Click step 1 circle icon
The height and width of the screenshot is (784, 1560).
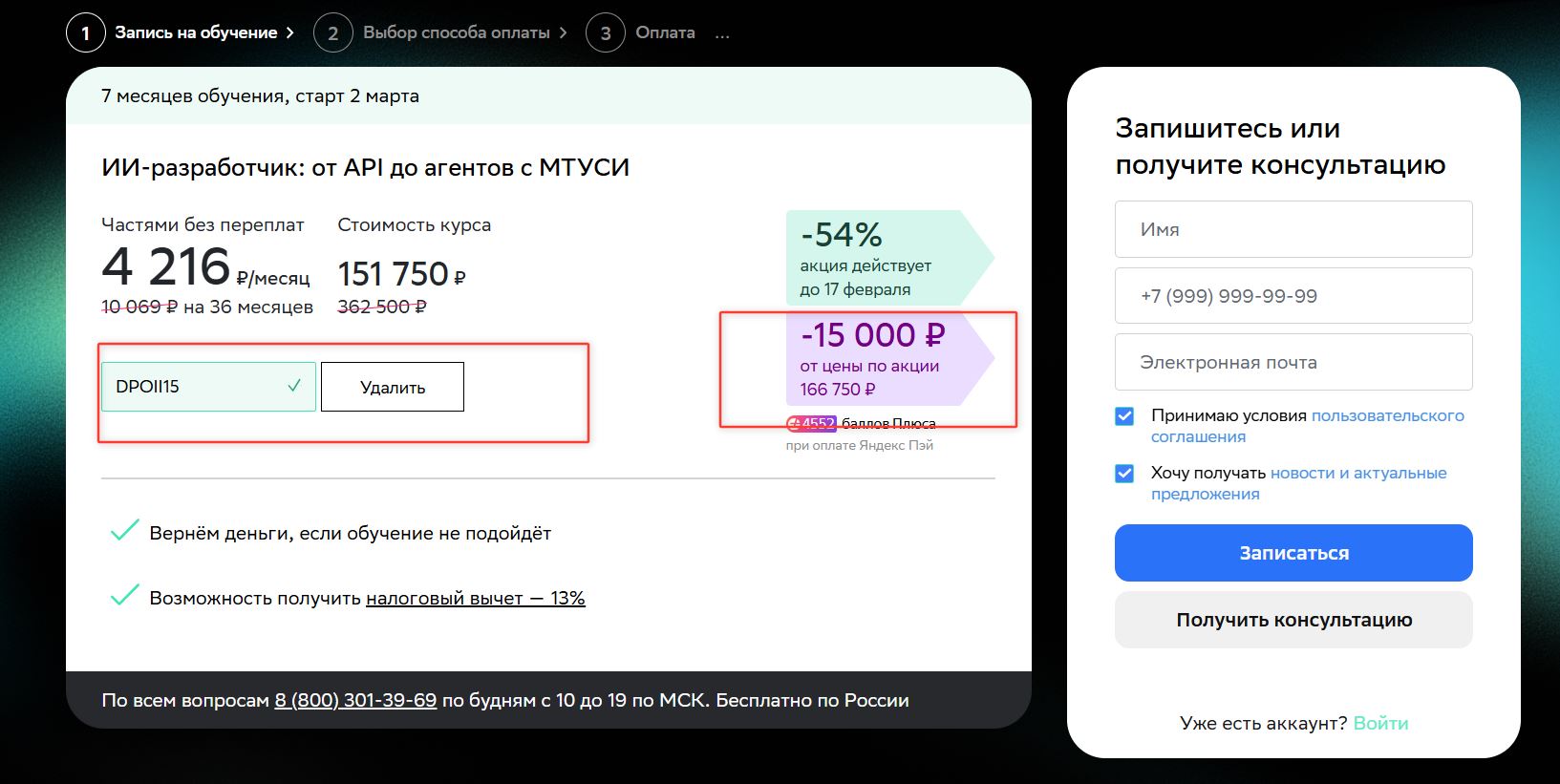tap(85, 33)
